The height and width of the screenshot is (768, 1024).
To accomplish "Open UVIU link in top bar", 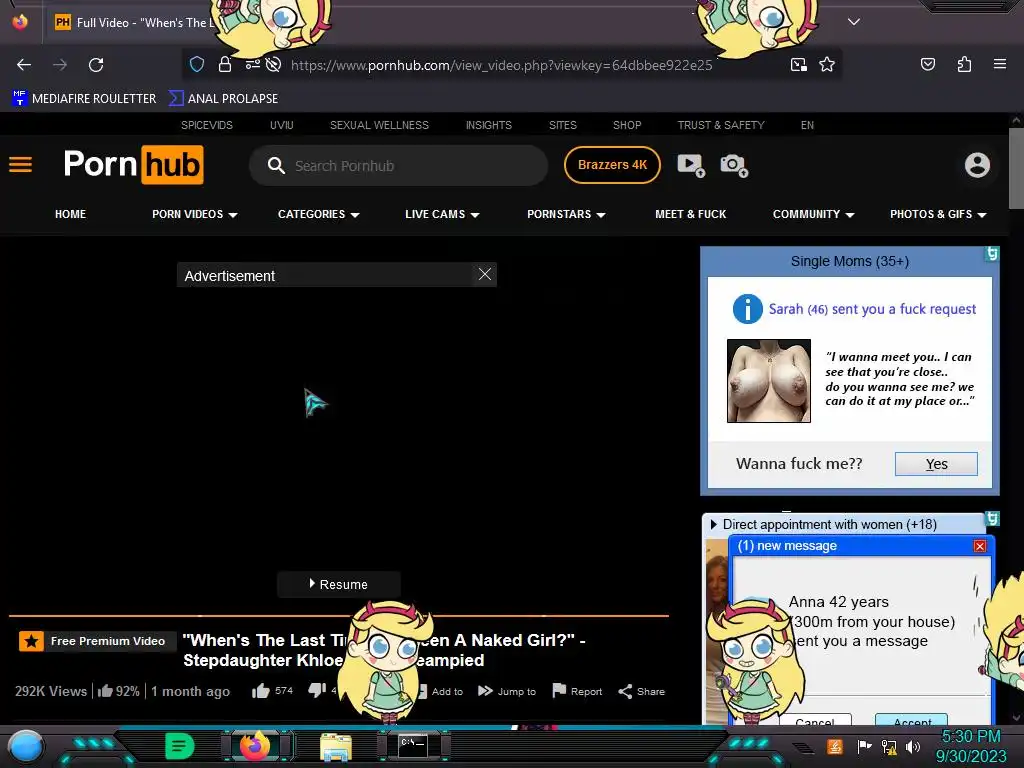I will [281, 125].
